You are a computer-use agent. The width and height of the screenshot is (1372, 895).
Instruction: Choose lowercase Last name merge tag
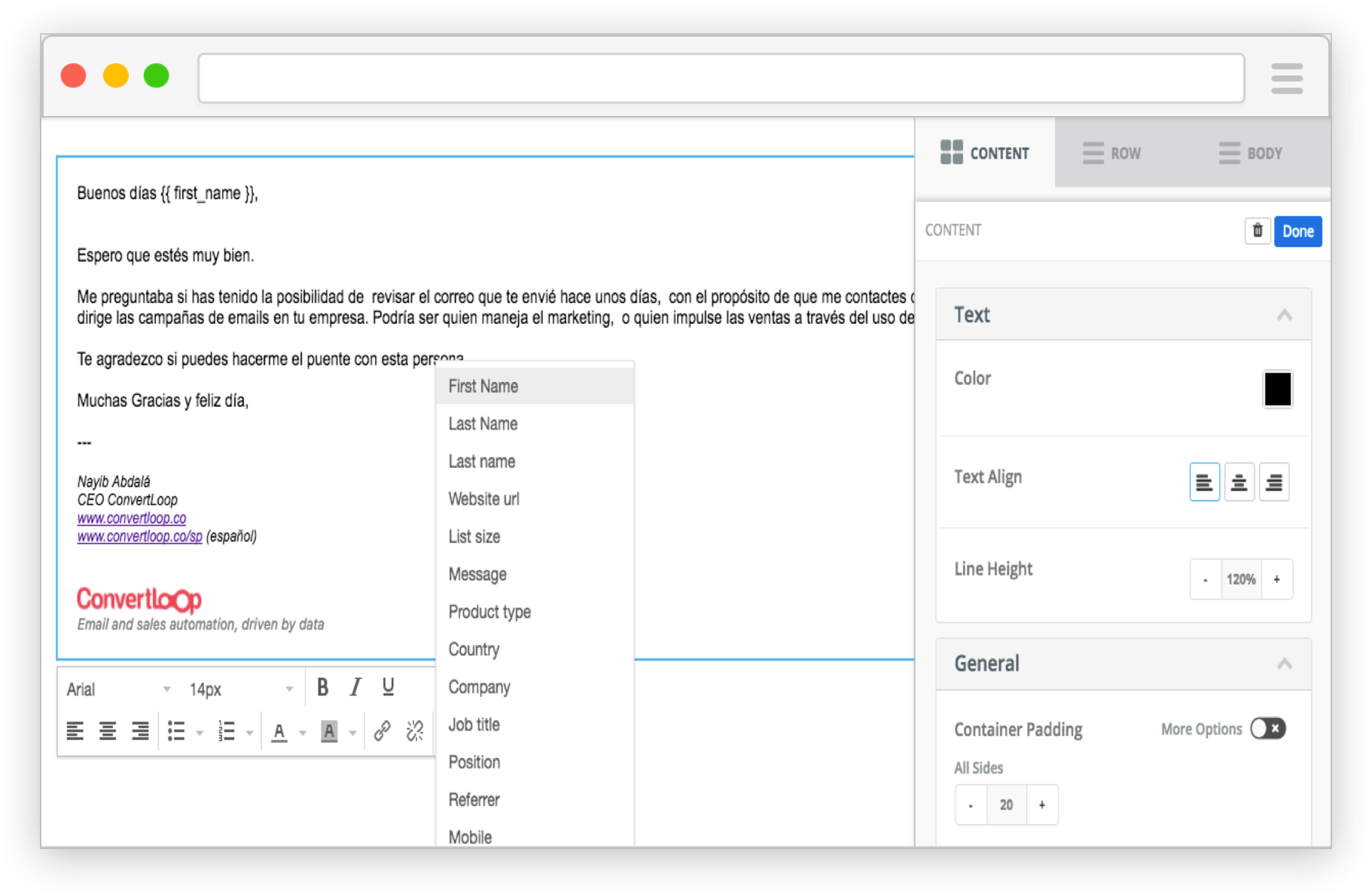[535, 462]
